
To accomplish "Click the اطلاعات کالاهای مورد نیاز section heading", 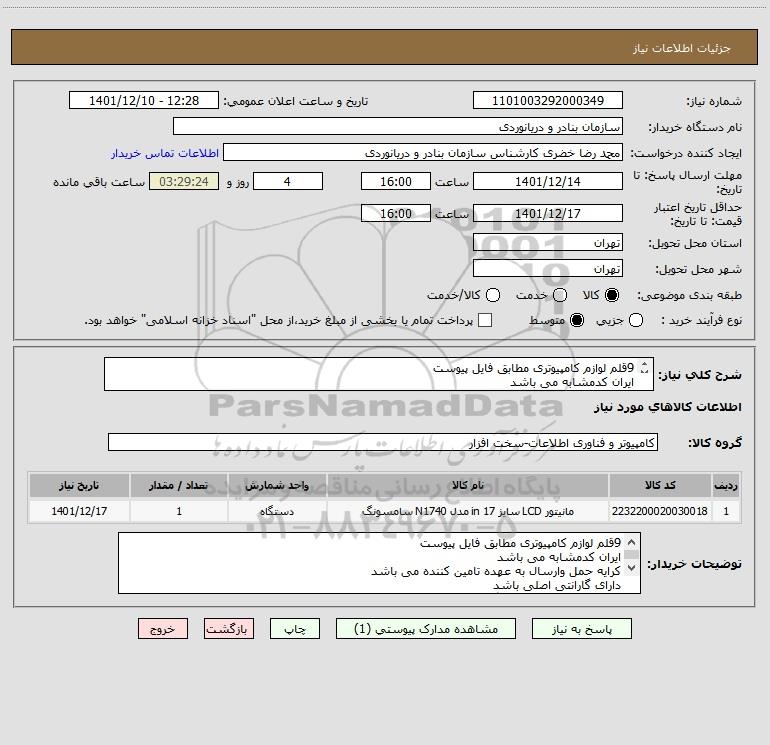I will click(x=668, y=407).
